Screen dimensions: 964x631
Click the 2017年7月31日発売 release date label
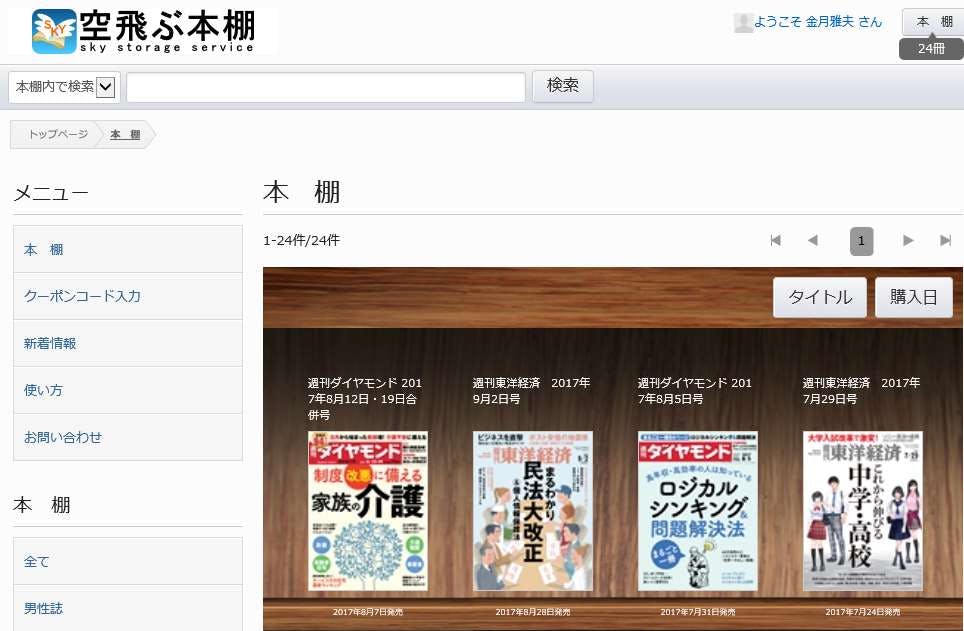pos(698,612)
